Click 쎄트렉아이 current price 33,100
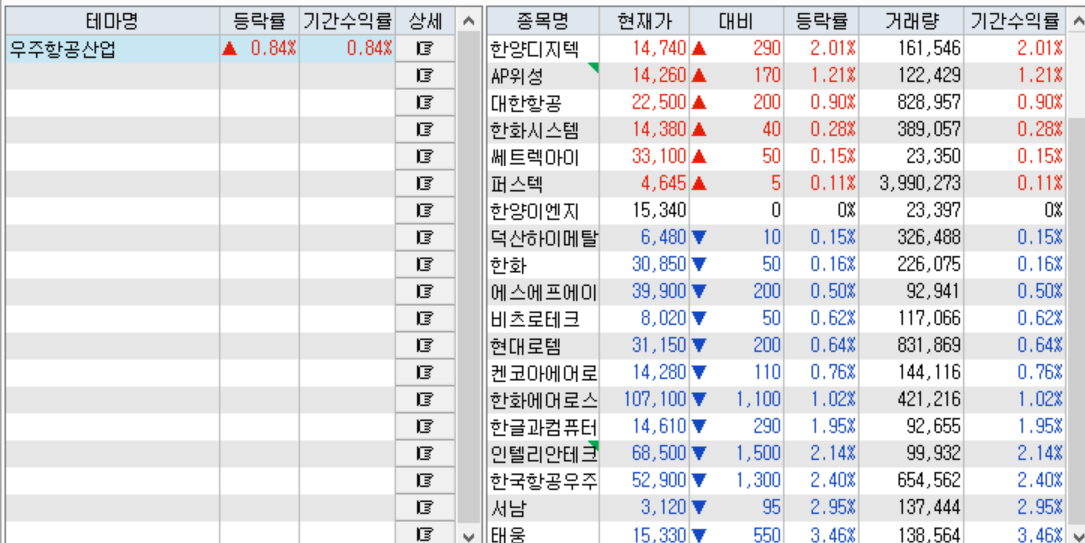The height and width of the screenshot is (543, 1085). click(659, 156)
